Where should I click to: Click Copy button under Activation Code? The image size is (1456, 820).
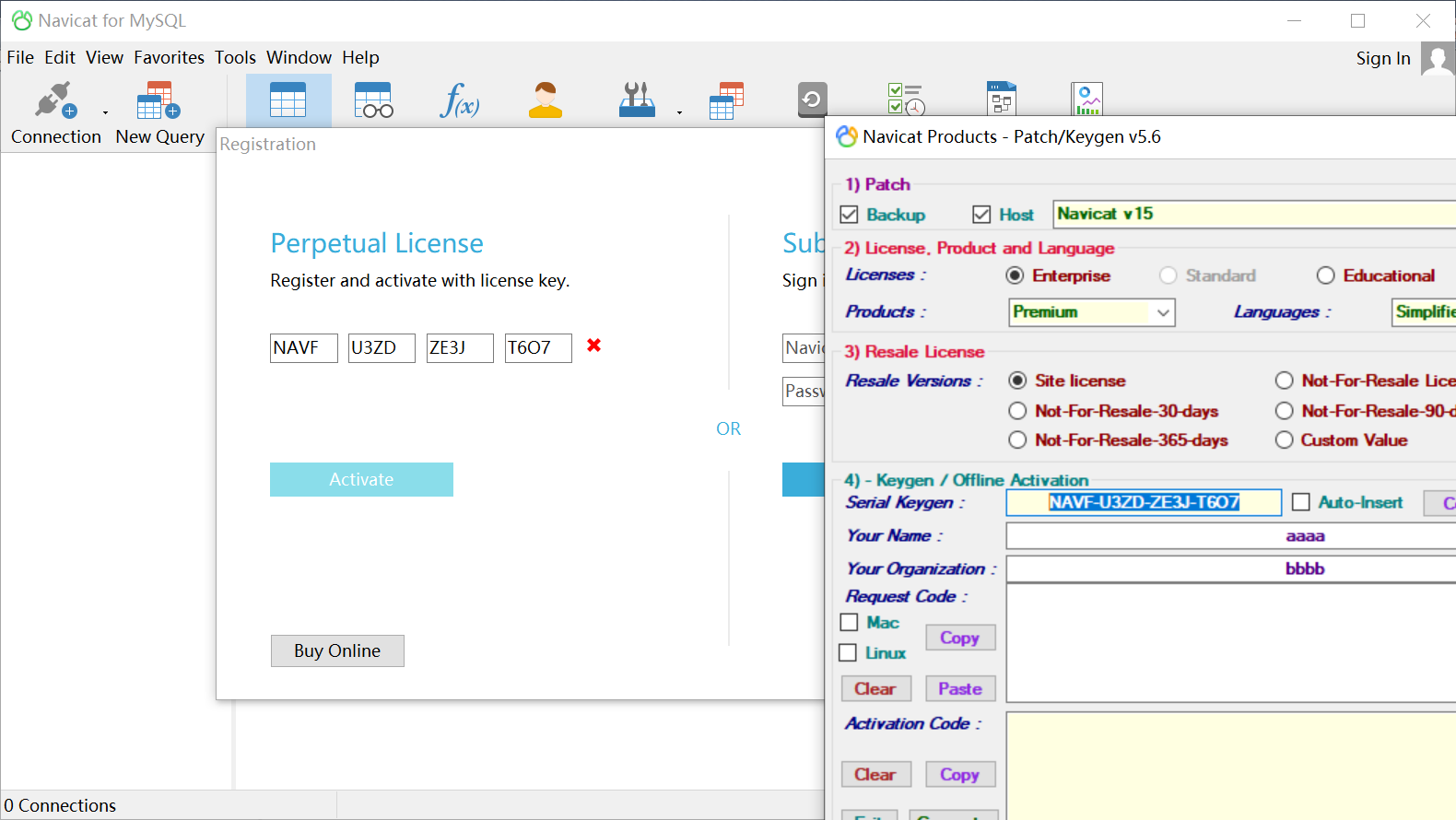pyautogui.click(x=960, y=775)
